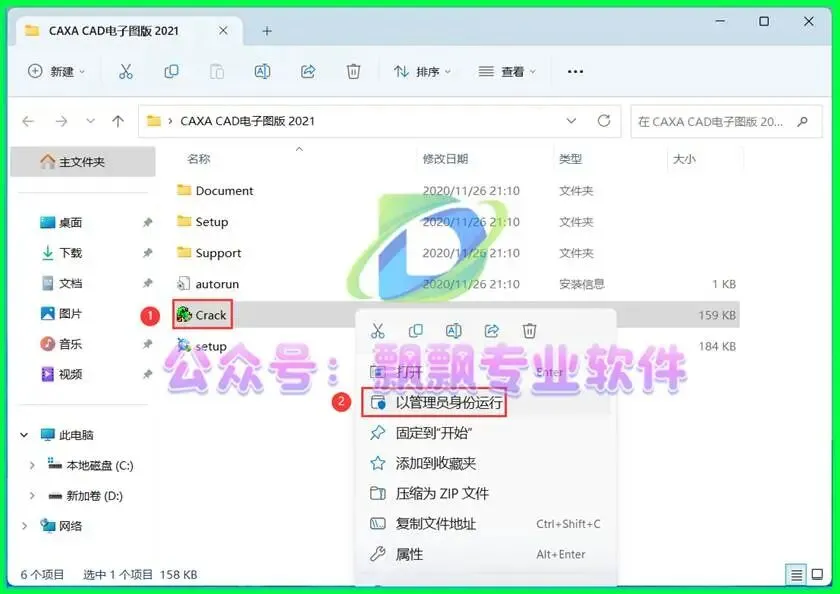The width and height of the screenshot is (840, 594).
Task: Select 新加卷 (D:) in the tree
Action: pyautogui.click(x=85, y=496)
